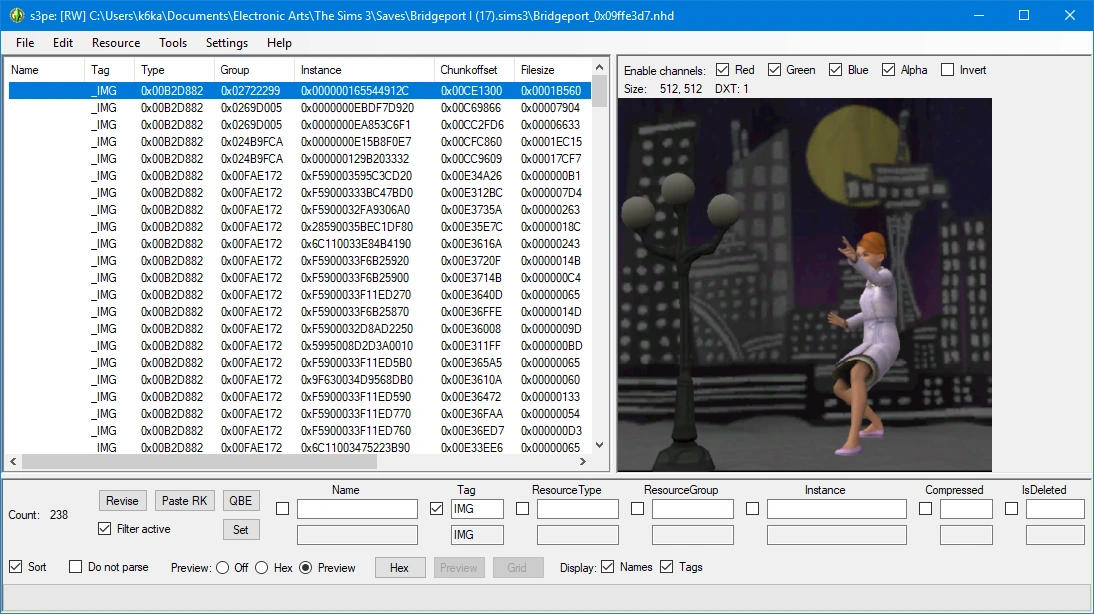The image size is (1094, 614).
Task: Open the Settings menu
Action: 227,43
